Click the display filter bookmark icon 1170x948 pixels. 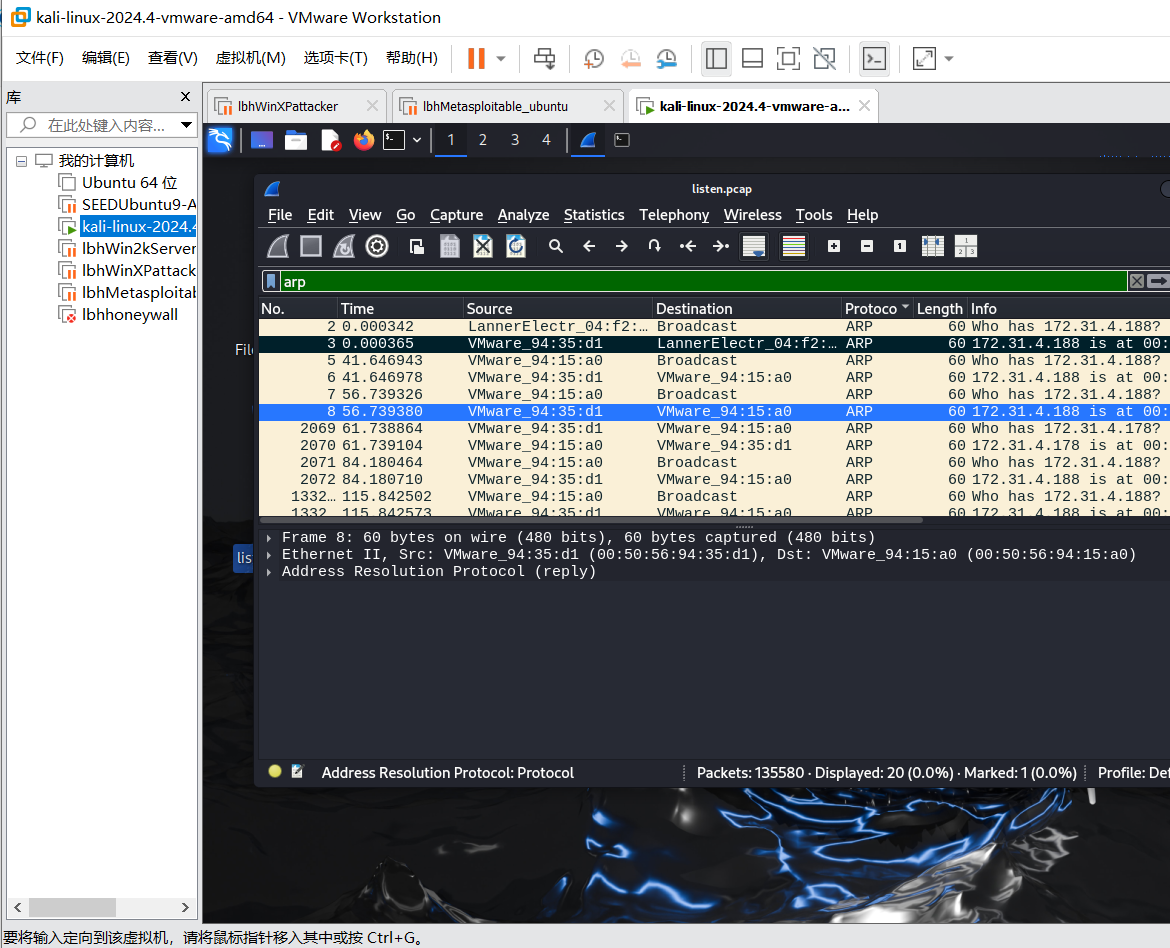tap(271, 281)
